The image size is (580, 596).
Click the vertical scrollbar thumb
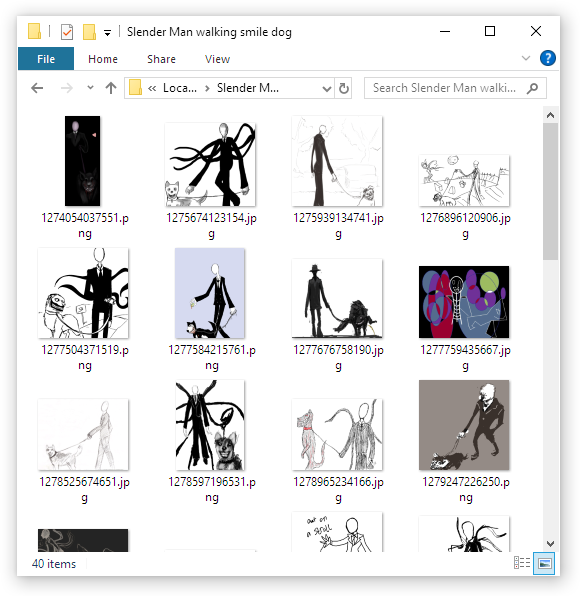pos(550,191)
